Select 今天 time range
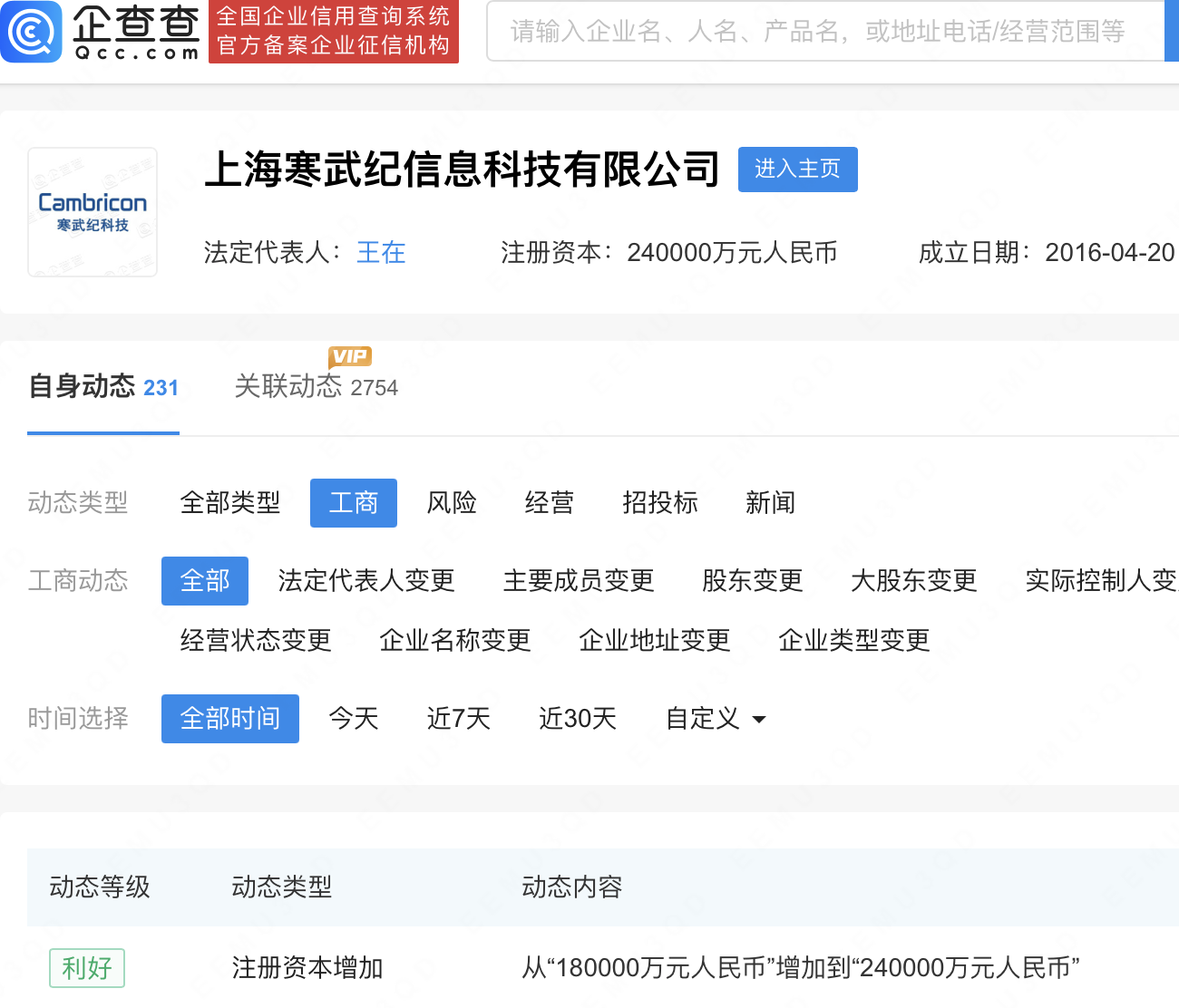 pyautogui.click(x=354, y=719)
